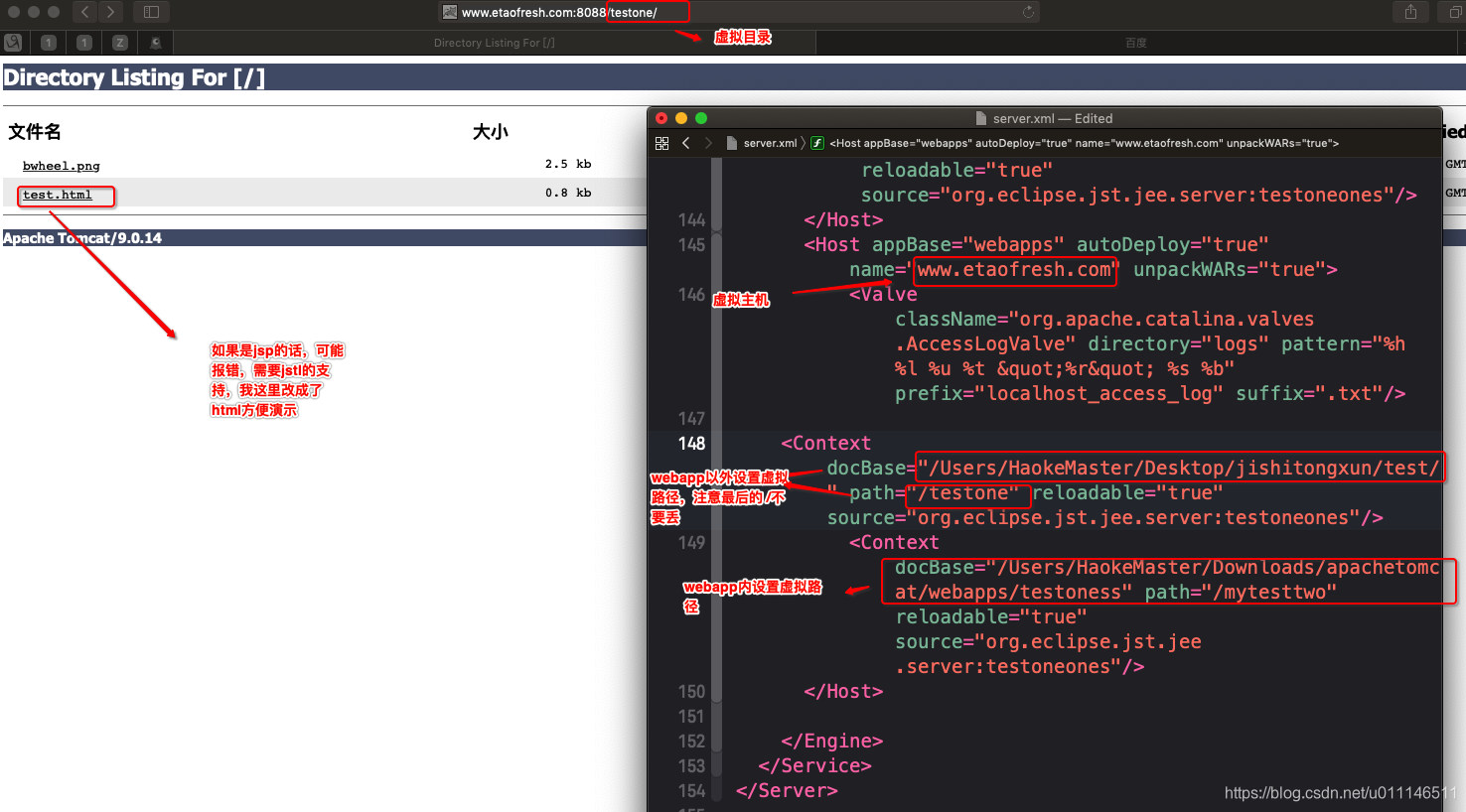Click the forward chevron in the editor header
Screen dimensions: 1466x812
click(709, 142)
